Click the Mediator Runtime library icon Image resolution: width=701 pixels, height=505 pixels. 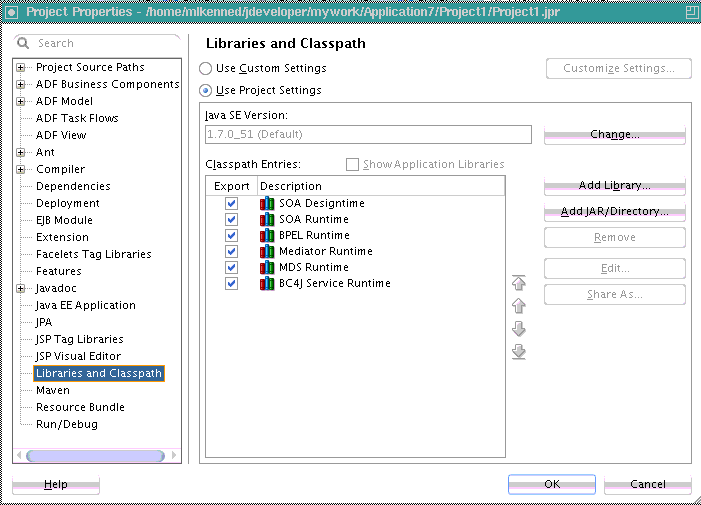(x=267, y=252)
